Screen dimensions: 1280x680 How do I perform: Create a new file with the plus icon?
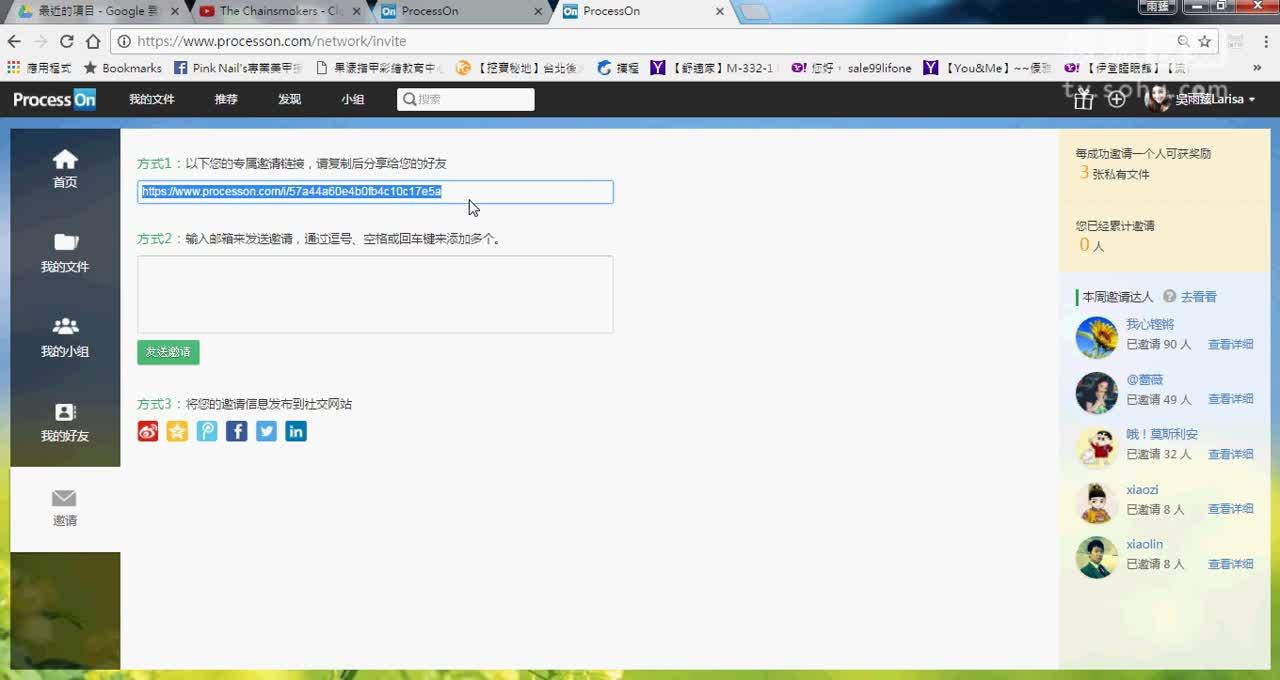coord(1117,99)
